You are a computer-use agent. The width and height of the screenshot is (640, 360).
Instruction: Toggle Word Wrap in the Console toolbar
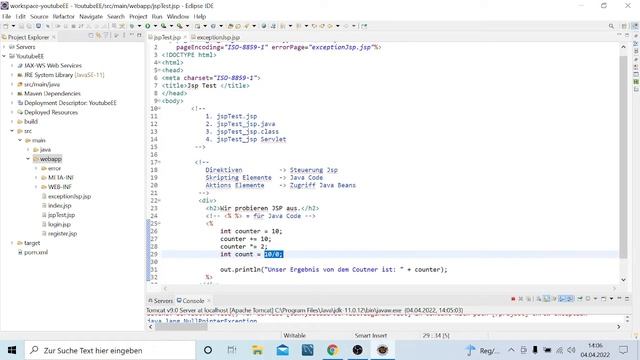[x=554, y=299]
